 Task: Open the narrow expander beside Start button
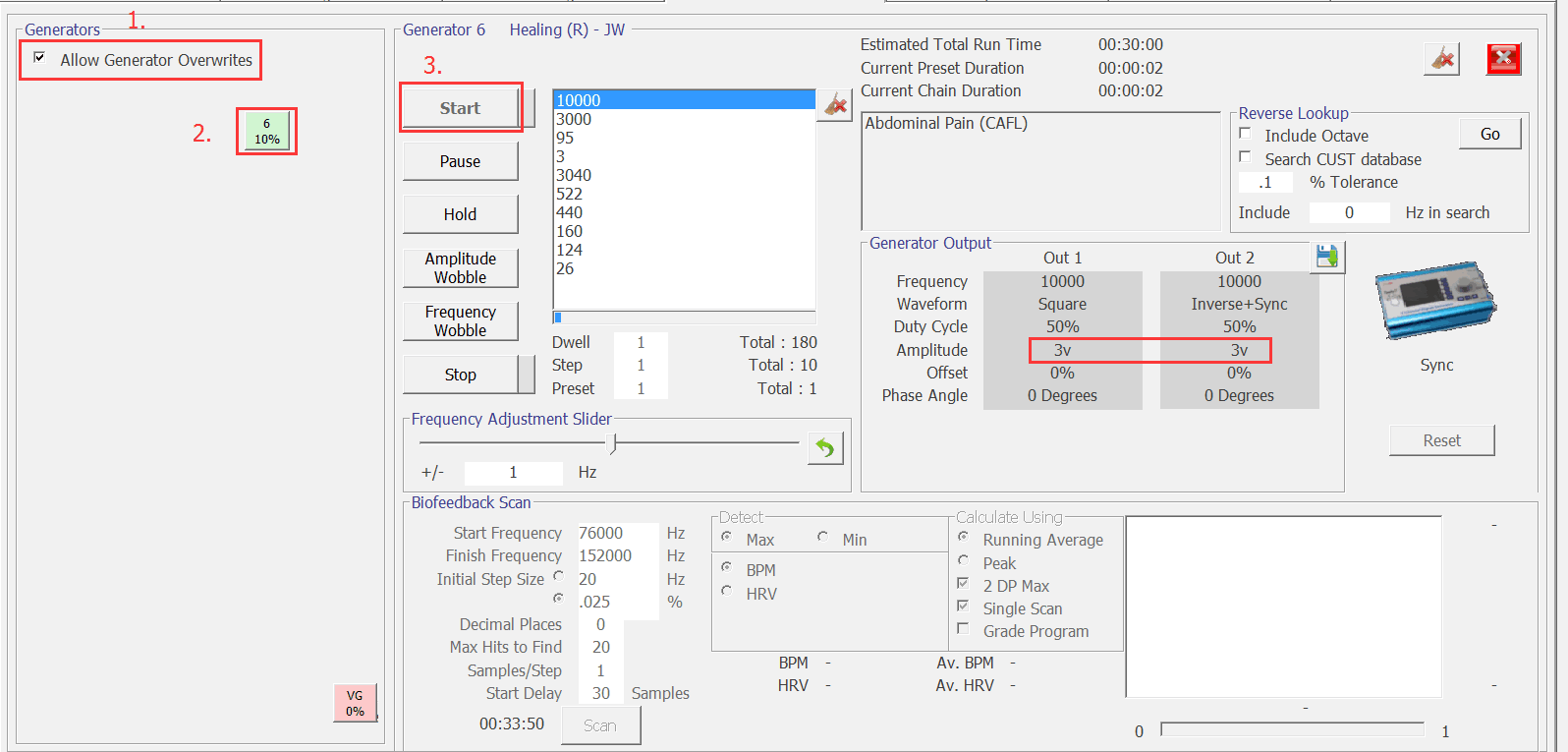529,108
